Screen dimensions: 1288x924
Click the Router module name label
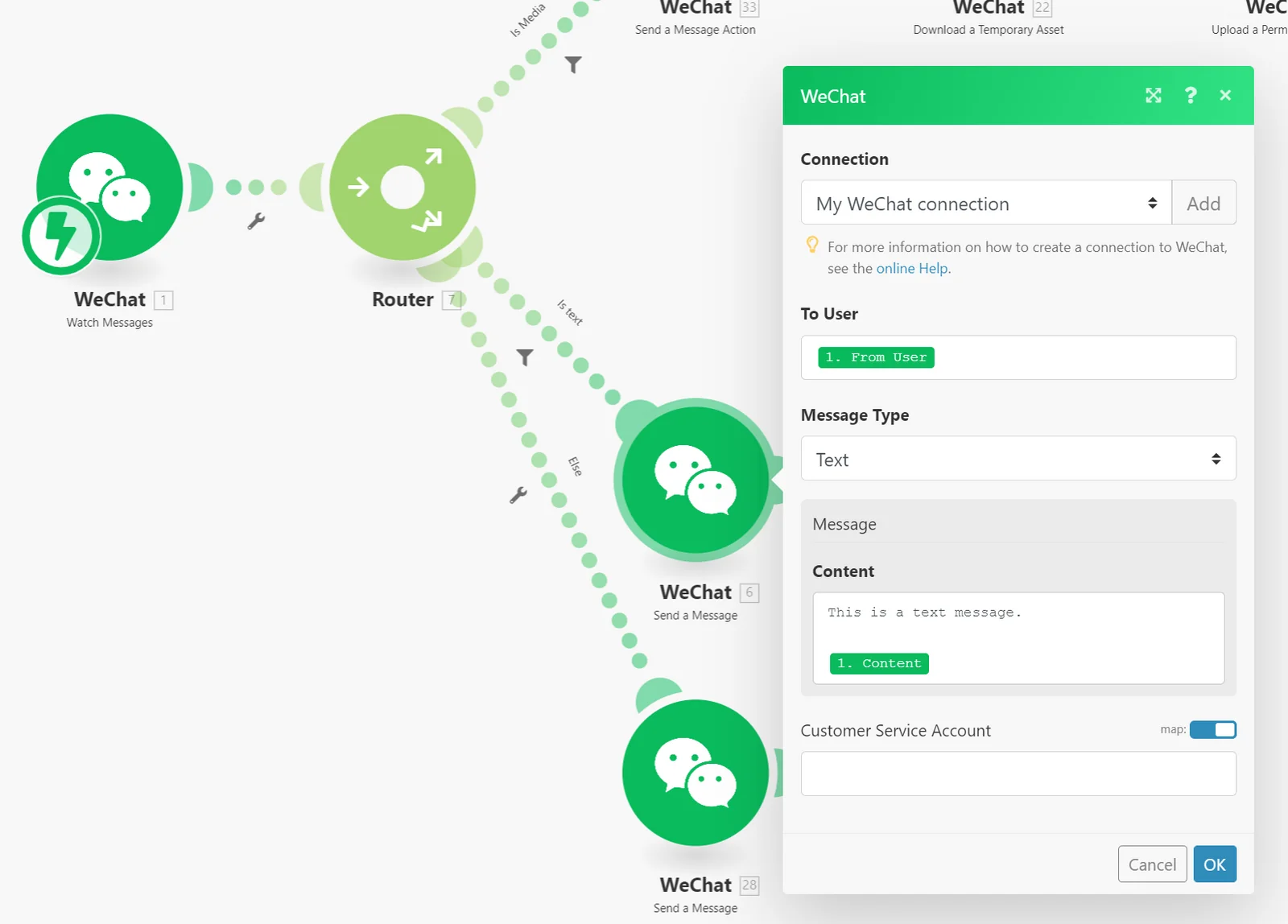402,299
